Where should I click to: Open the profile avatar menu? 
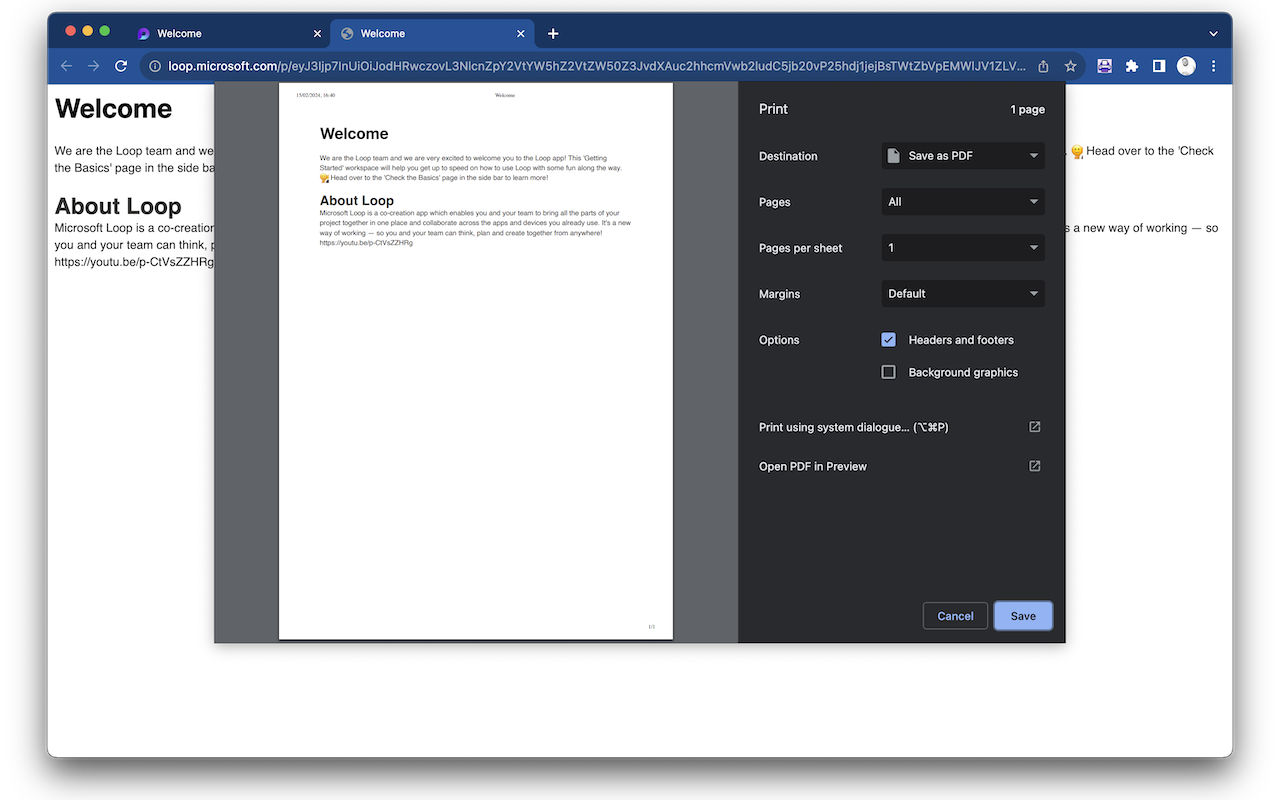pos(1186,66)
